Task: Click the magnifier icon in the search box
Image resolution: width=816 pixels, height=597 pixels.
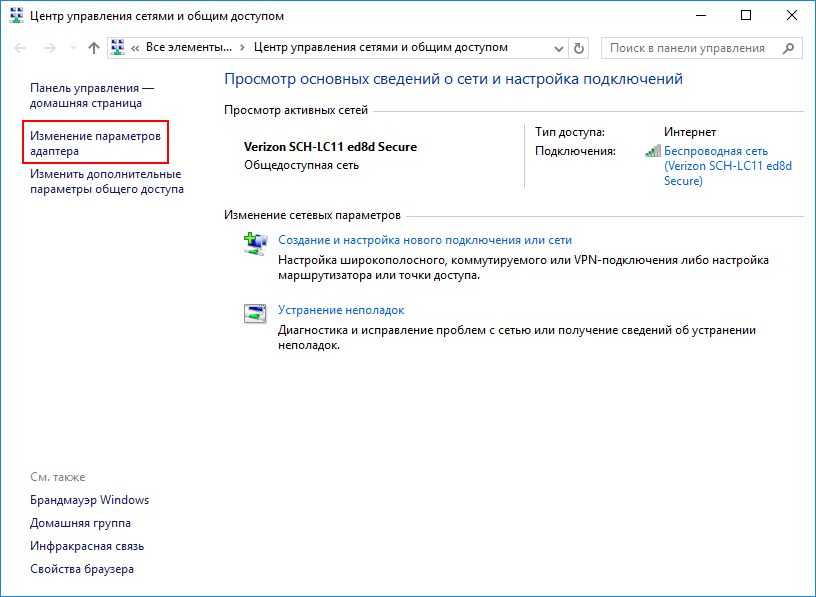Action: point(788,48)
